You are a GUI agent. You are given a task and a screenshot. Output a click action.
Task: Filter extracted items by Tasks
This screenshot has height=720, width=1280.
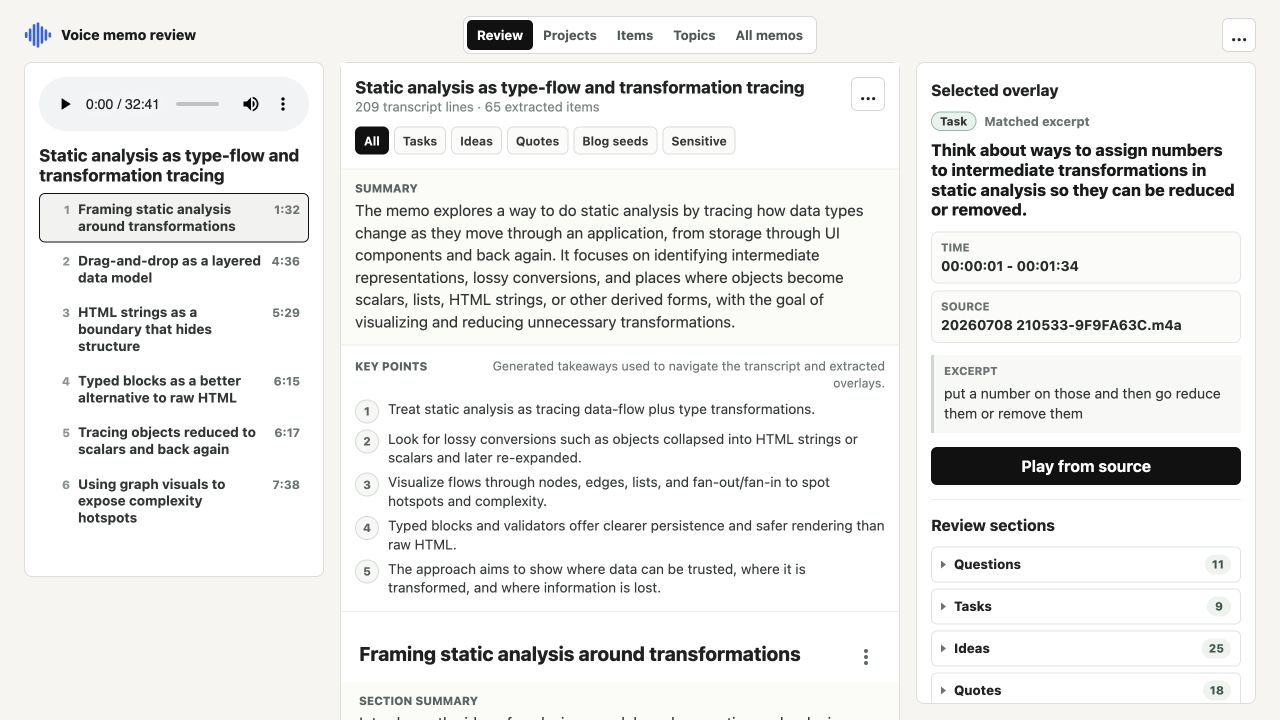[x=420, y=141]
